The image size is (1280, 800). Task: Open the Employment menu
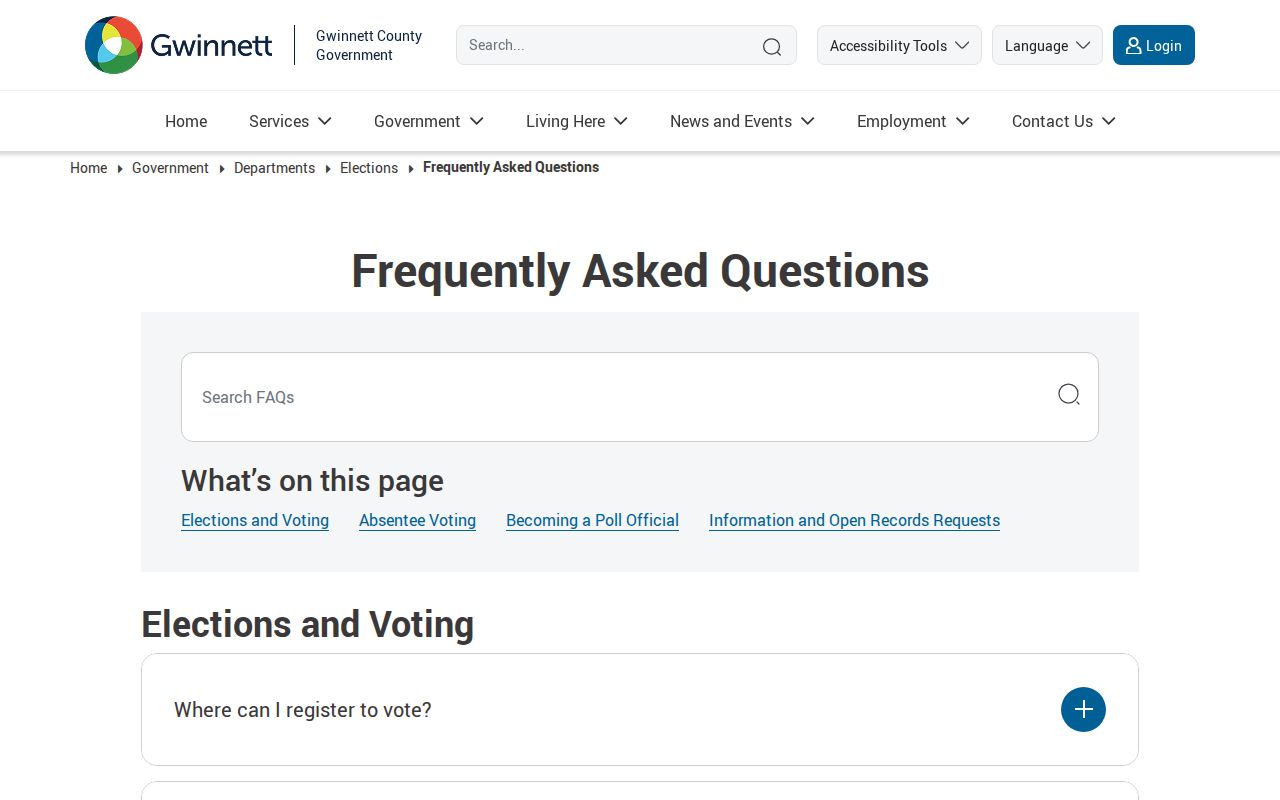(x=913, y=121)
